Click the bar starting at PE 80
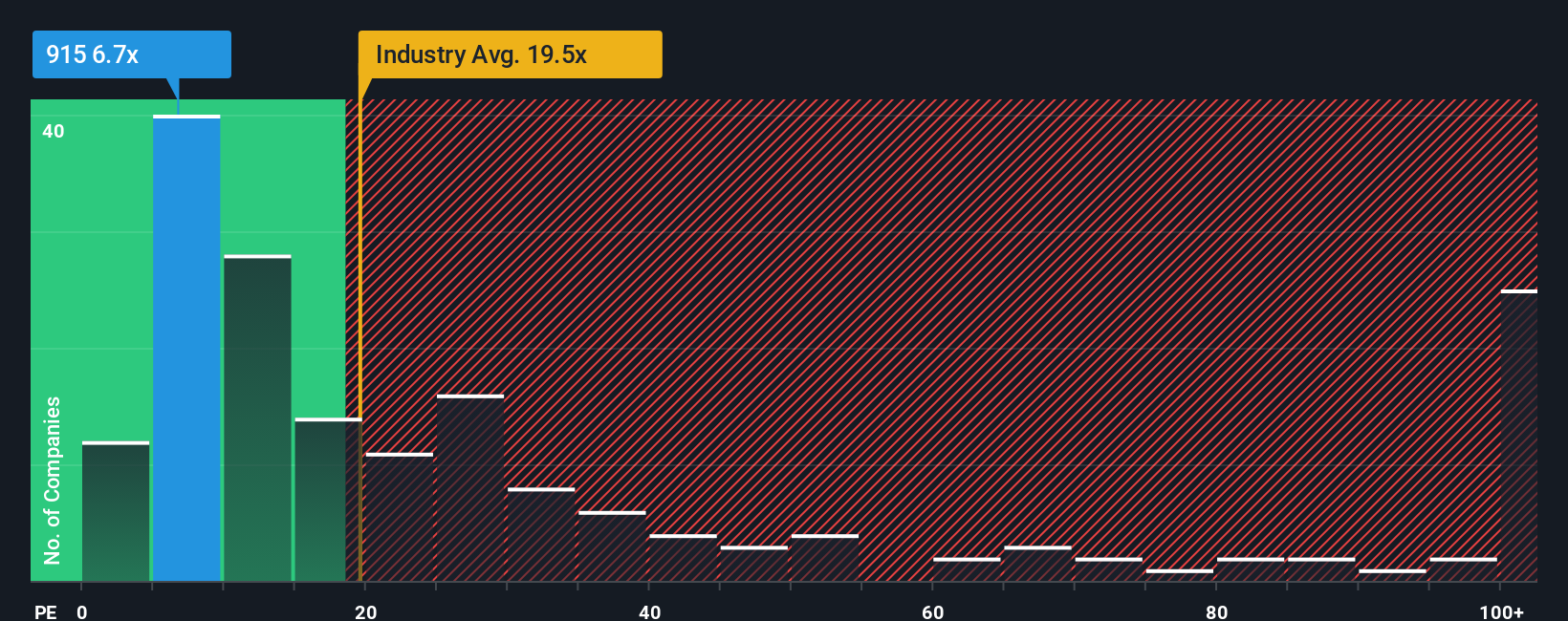The height and width of the screenshot is (621, 1568). pyautogui.click(x=1251, y=569)
